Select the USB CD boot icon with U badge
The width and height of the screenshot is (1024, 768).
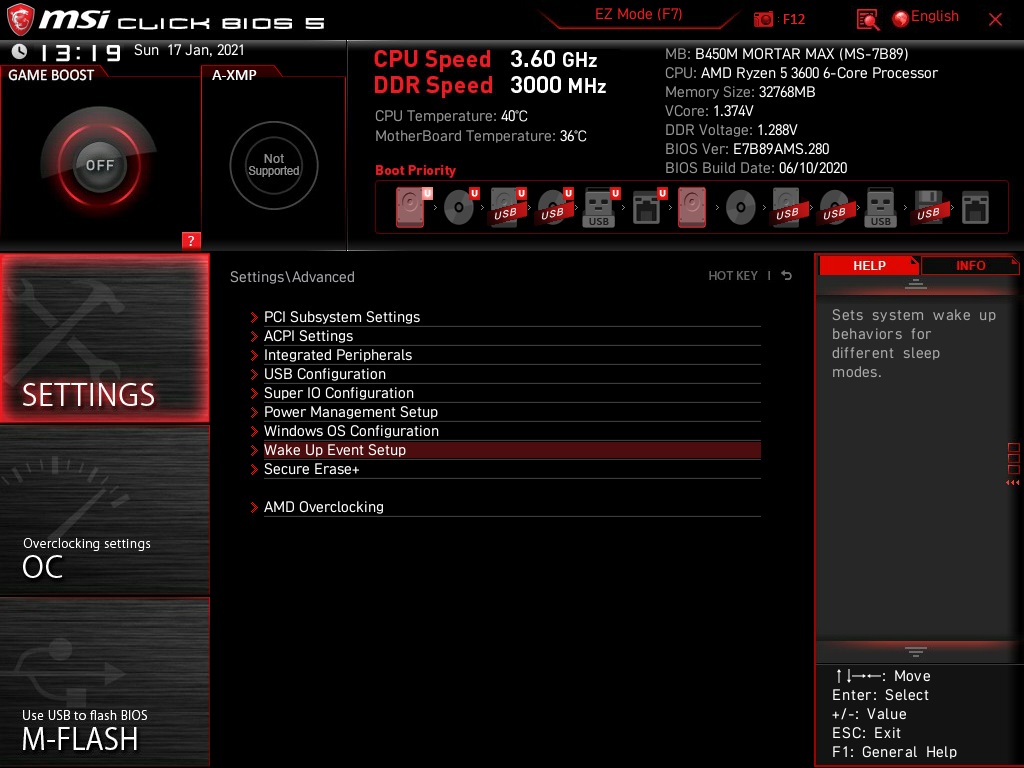click(x=554, y=207)
